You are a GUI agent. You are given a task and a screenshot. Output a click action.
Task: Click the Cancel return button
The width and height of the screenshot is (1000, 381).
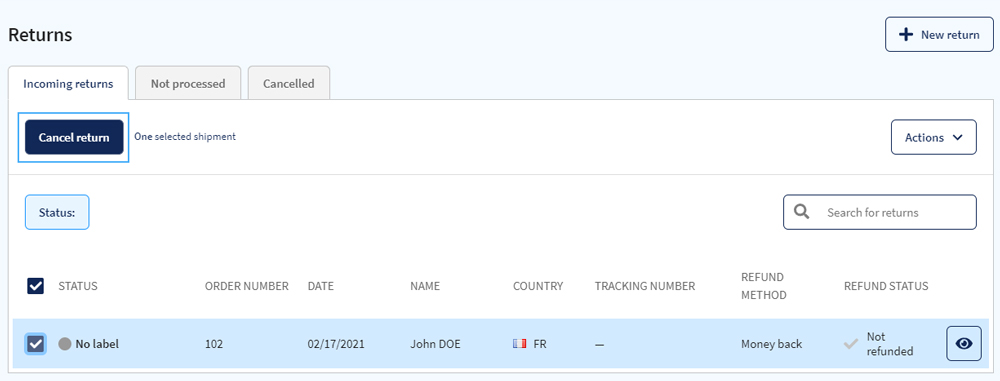[74, 137]
